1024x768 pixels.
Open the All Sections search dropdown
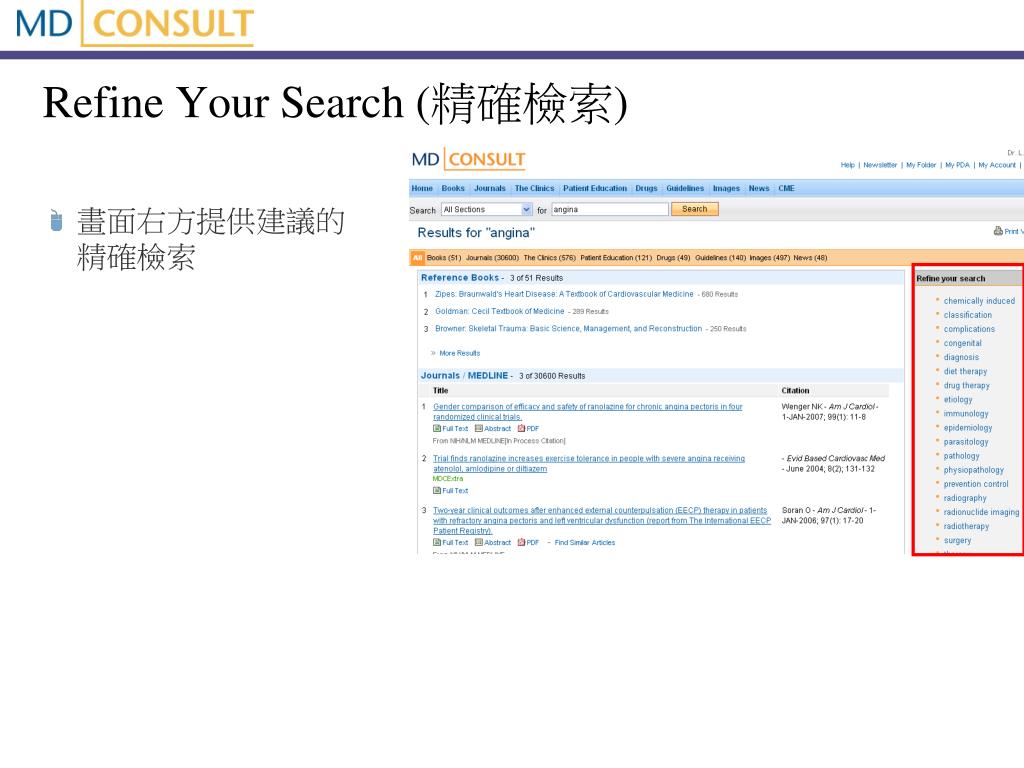[x=487, y=210]
